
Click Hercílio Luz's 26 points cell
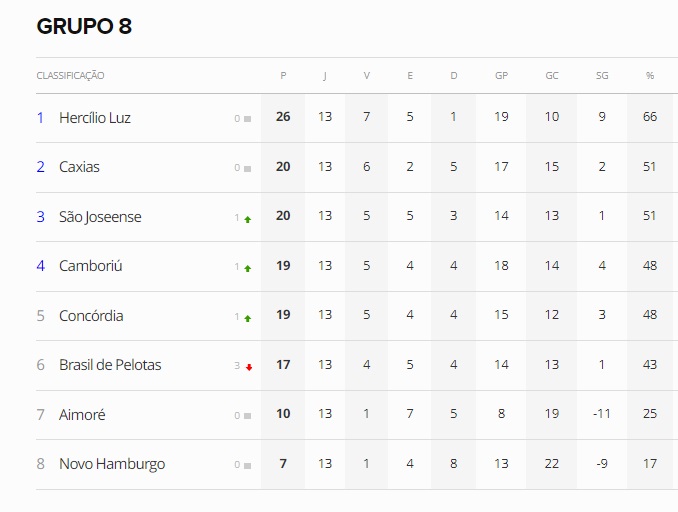tap(283, 117)
